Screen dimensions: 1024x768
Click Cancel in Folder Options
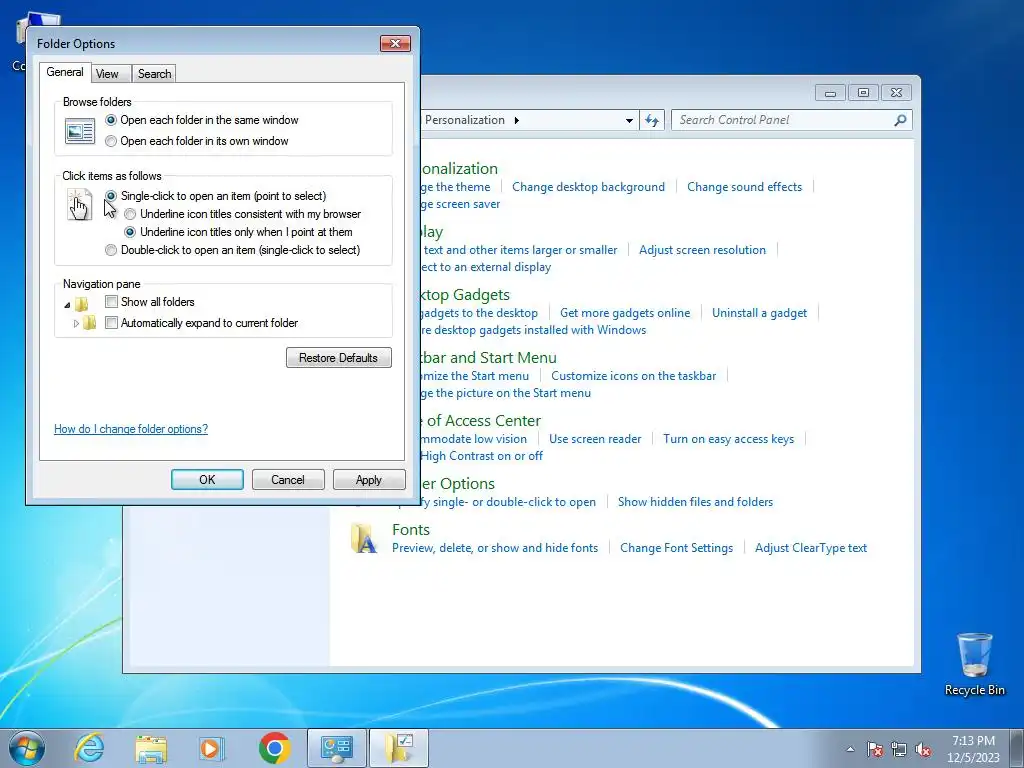(x=288, y=480)
